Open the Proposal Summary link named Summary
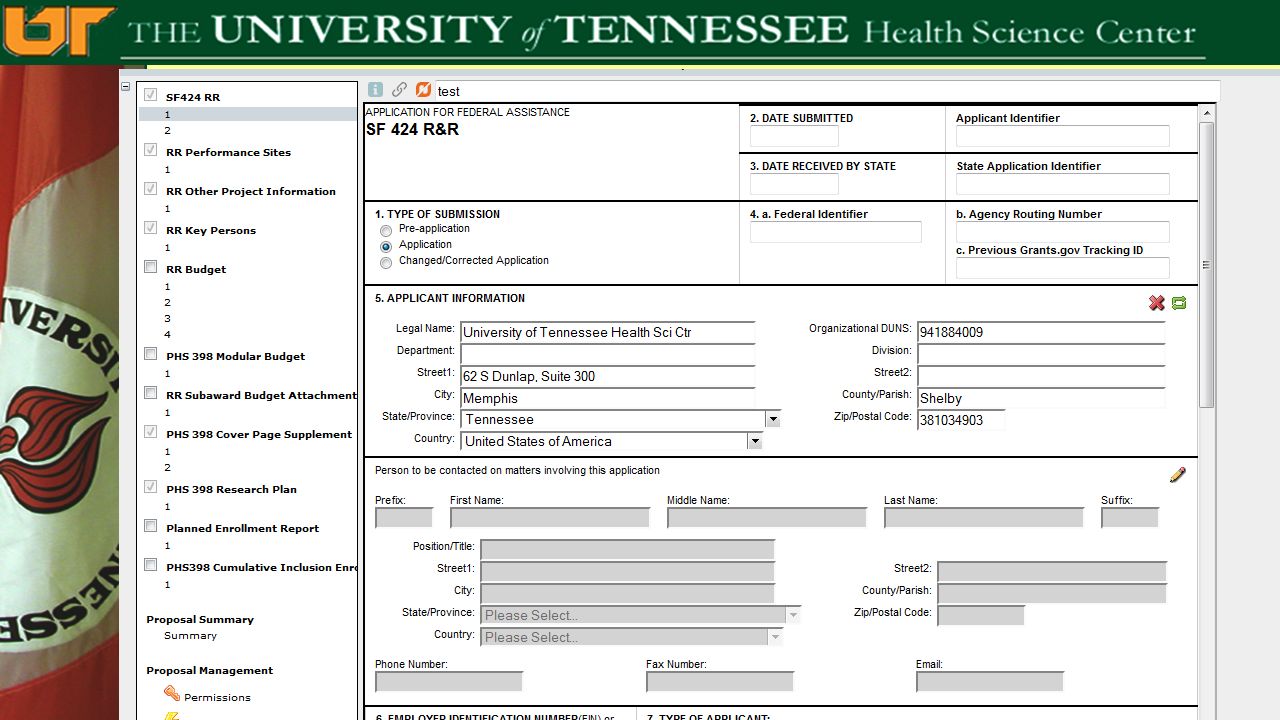The image size is (1280, 720). [x=190, y=636]
